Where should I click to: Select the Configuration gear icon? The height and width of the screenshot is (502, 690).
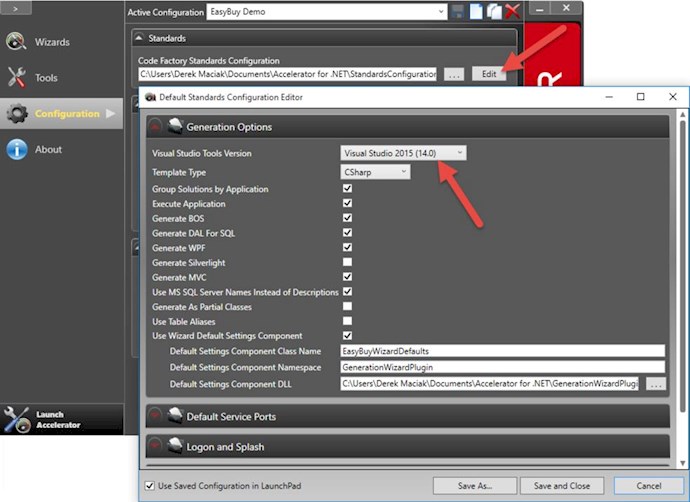click(17, 114)
